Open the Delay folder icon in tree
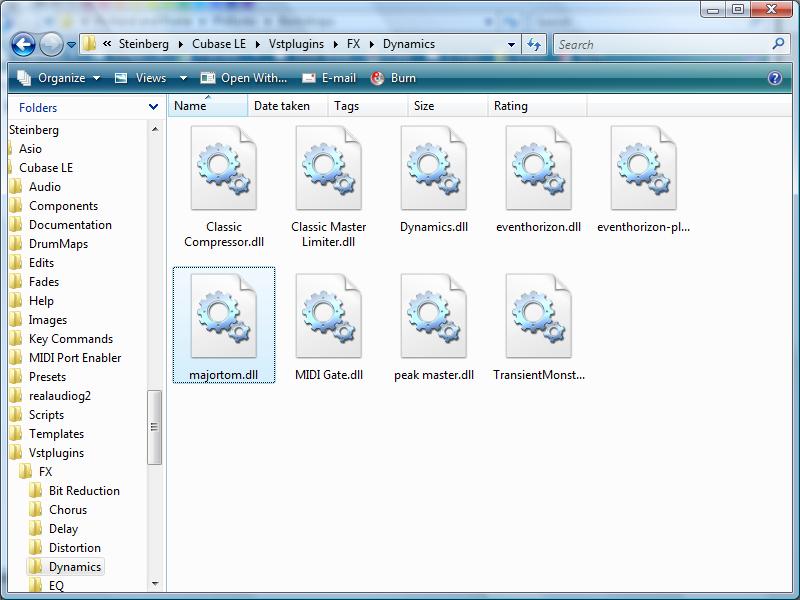800x600 pixels. pos(36,529)
